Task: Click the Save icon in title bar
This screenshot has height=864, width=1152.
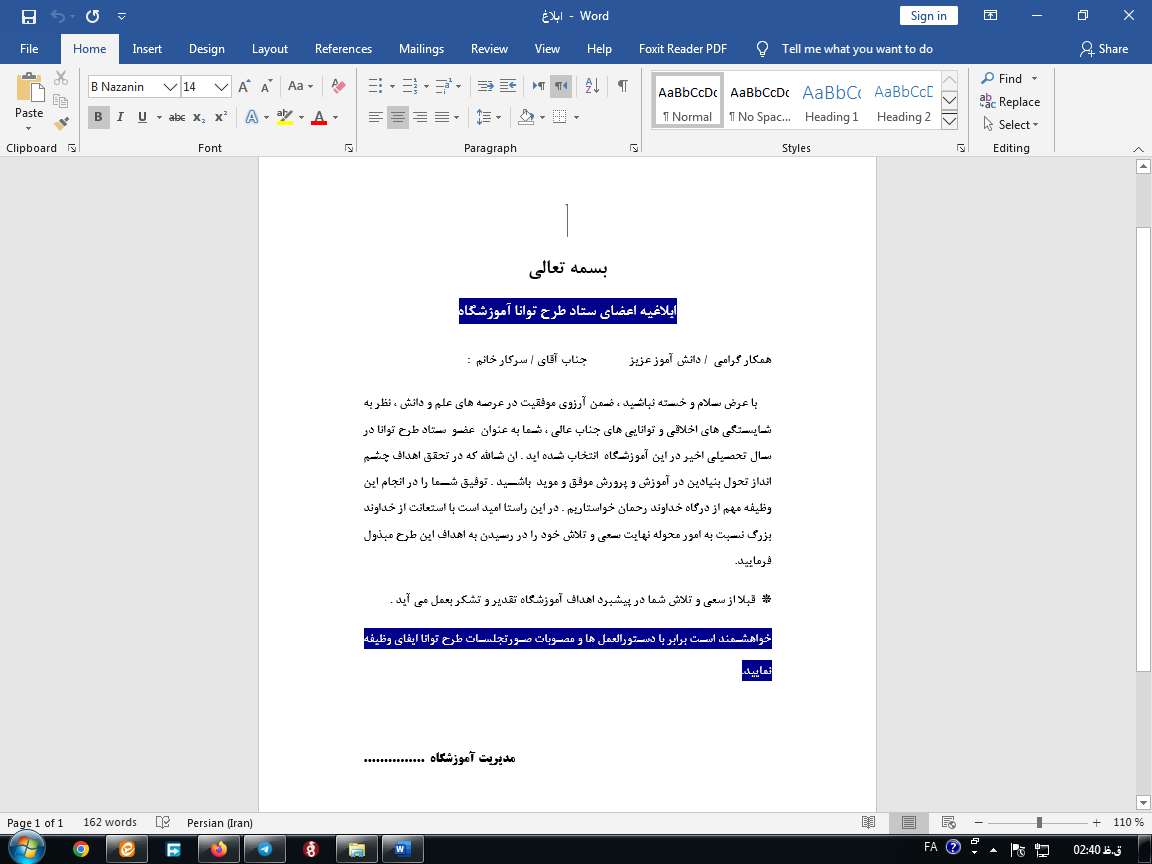Action: tap(28, 16)
